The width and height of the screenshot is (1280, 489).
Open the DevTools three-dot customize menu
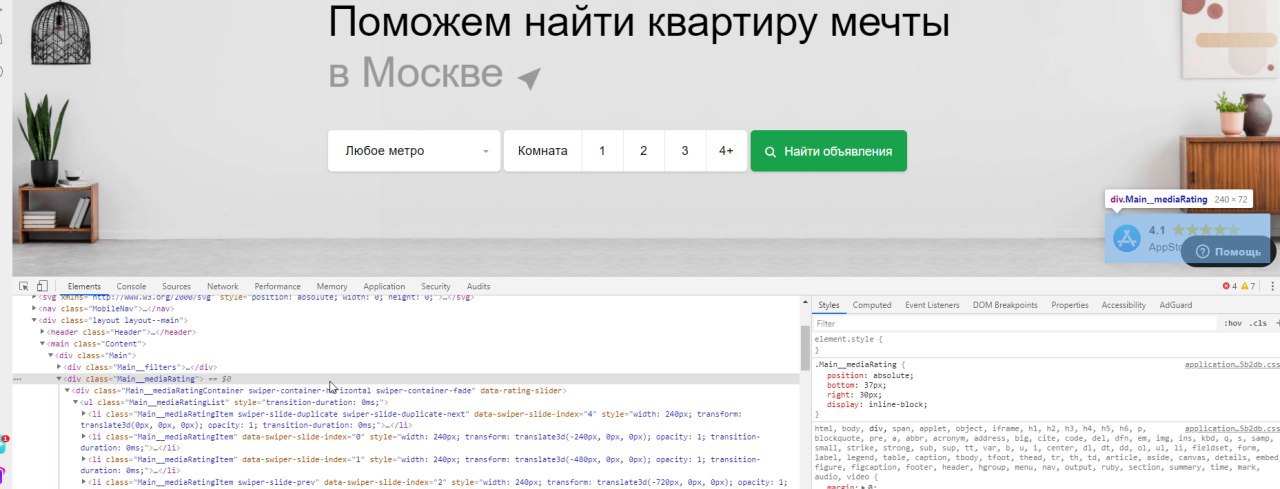pos(1272,286)
